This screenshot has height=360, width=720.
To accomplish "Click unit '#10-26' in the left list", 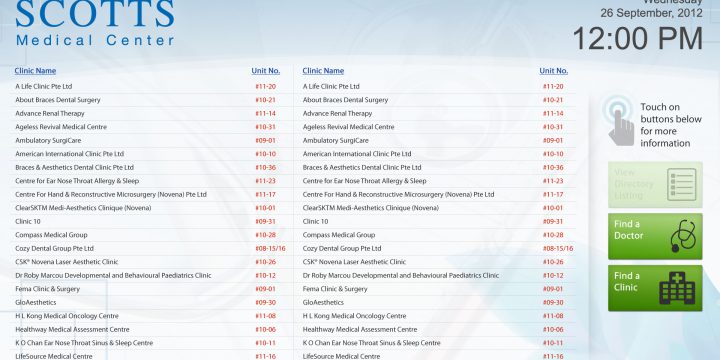I will pyautogui.click(x=265, y=262).
